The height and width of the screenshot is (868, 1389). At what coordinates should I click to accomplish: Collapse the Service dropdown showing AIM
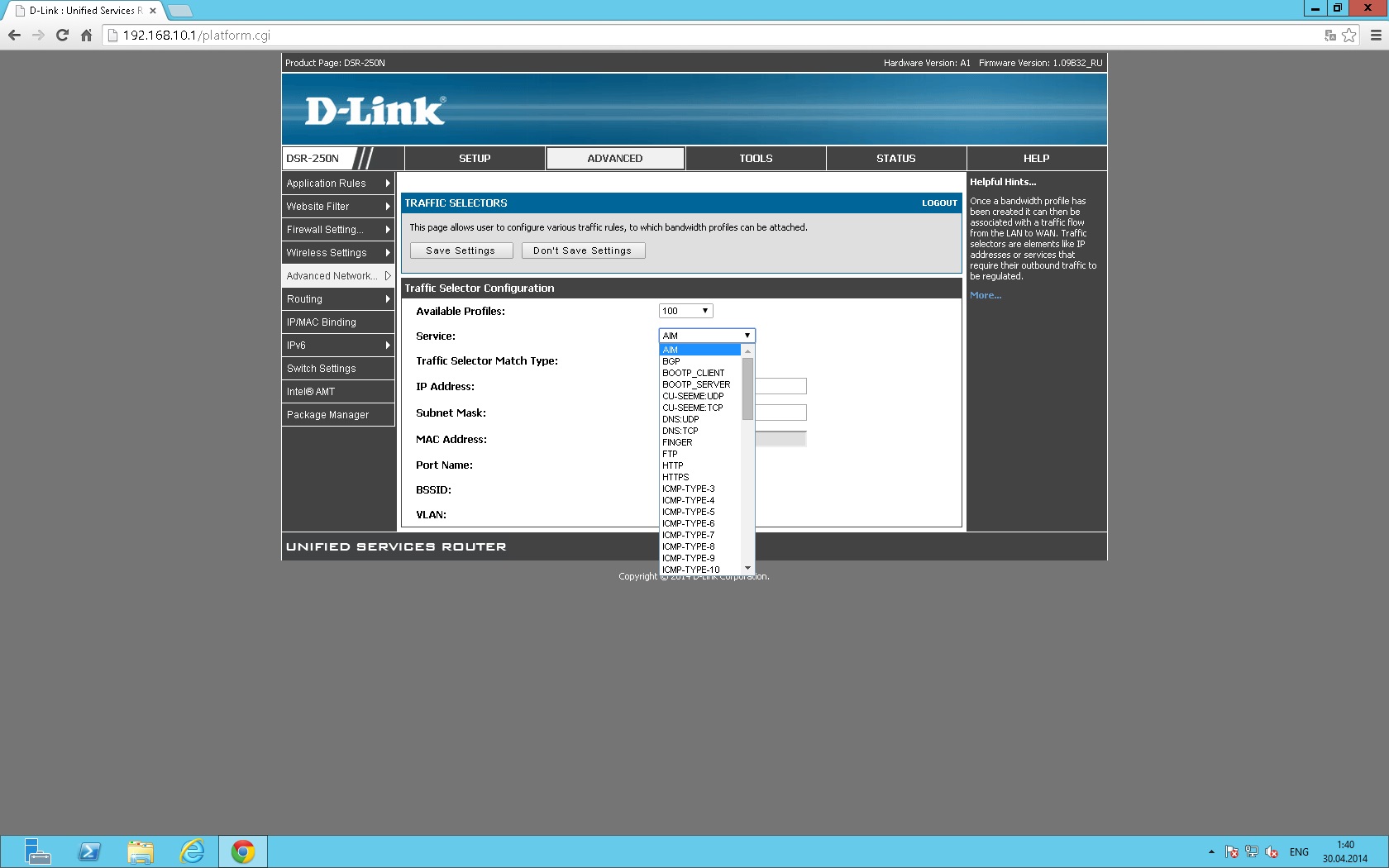[707, 336]
